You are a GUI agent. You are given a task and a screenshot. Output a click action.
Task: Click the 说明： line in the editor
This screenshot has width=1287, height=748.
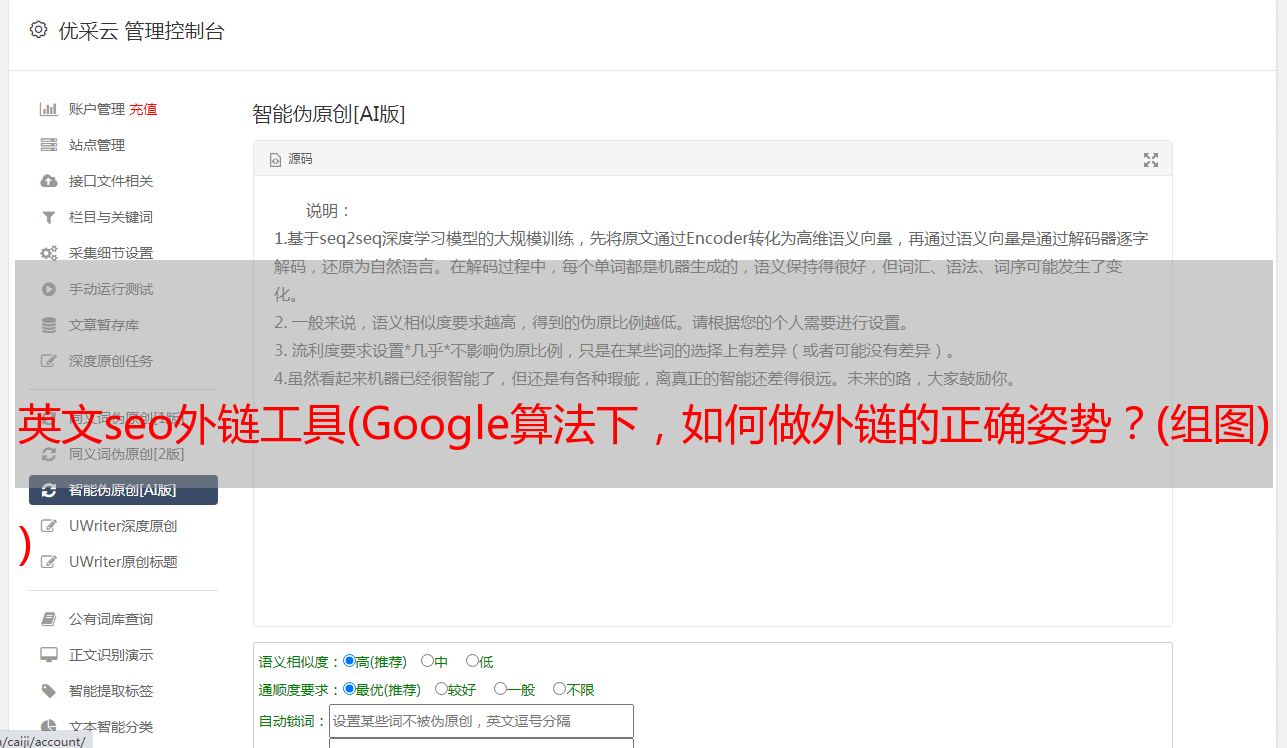pyautogui.click(x=329, y=211)
